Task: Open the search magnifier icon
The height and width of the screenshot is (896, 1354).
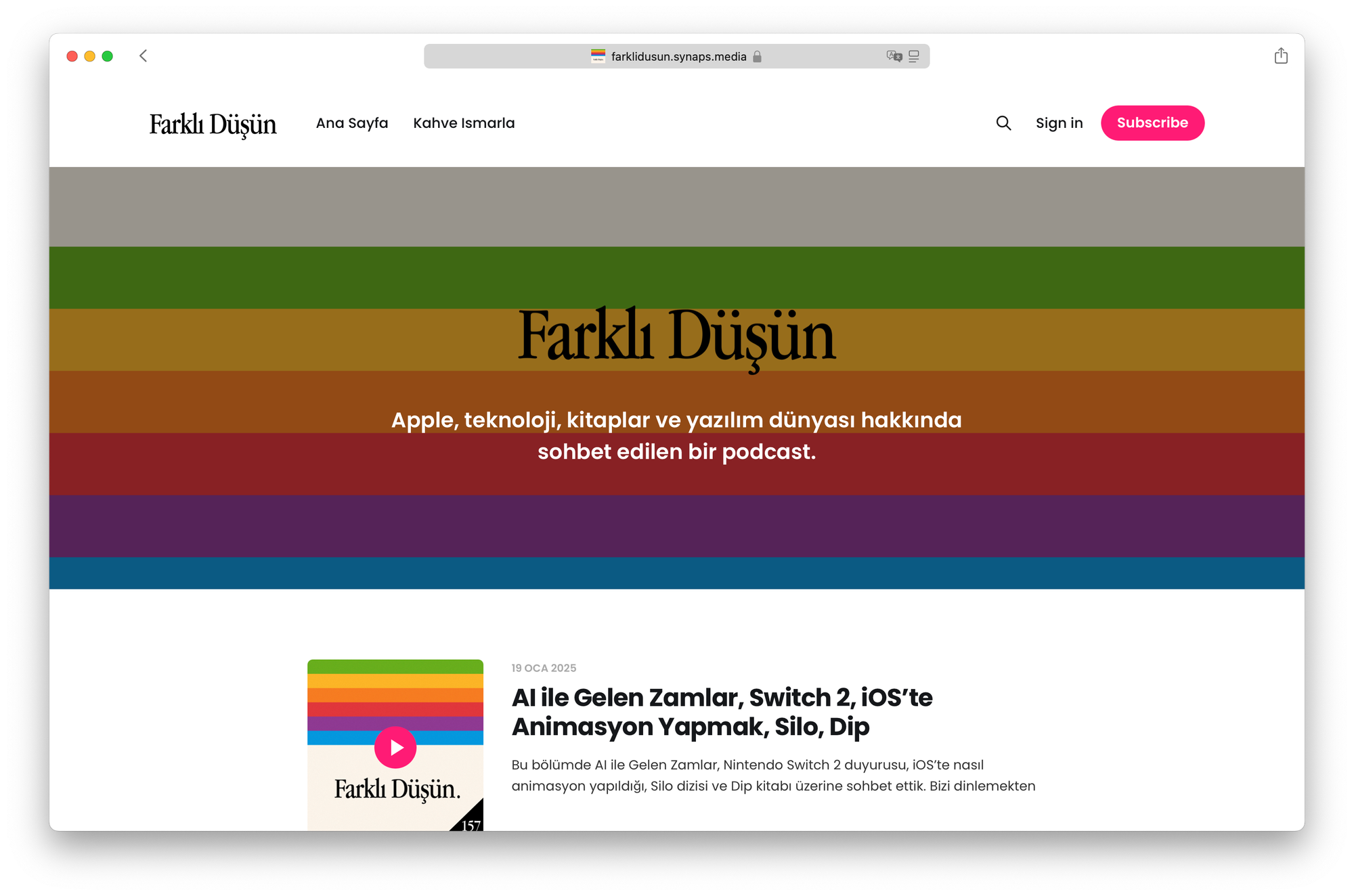Action: 1003,123
